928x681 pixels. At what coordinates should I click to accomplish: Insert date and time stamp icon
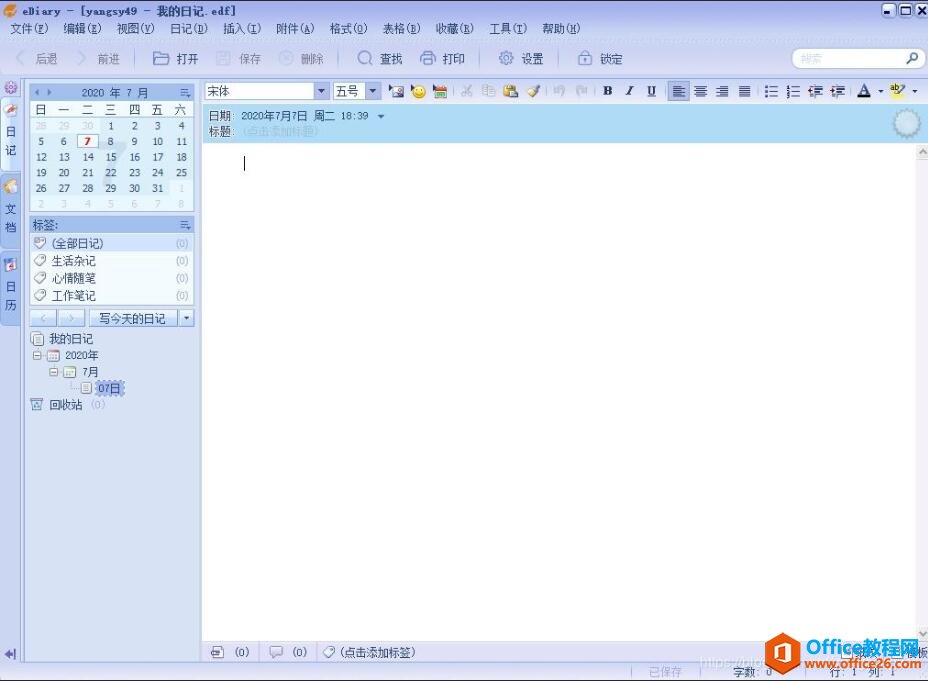pyautogui.click(x=440, y=91)
